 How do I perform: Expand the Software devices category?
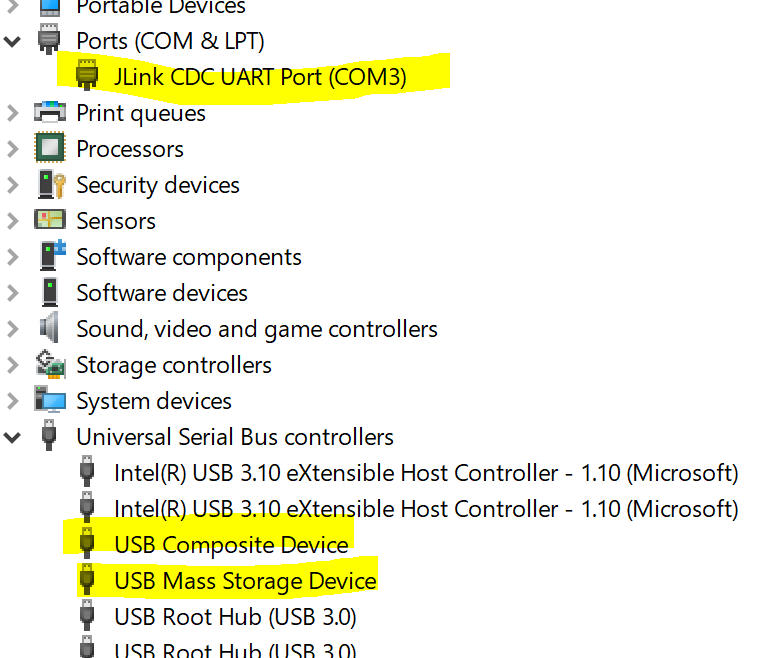(12, 293)
